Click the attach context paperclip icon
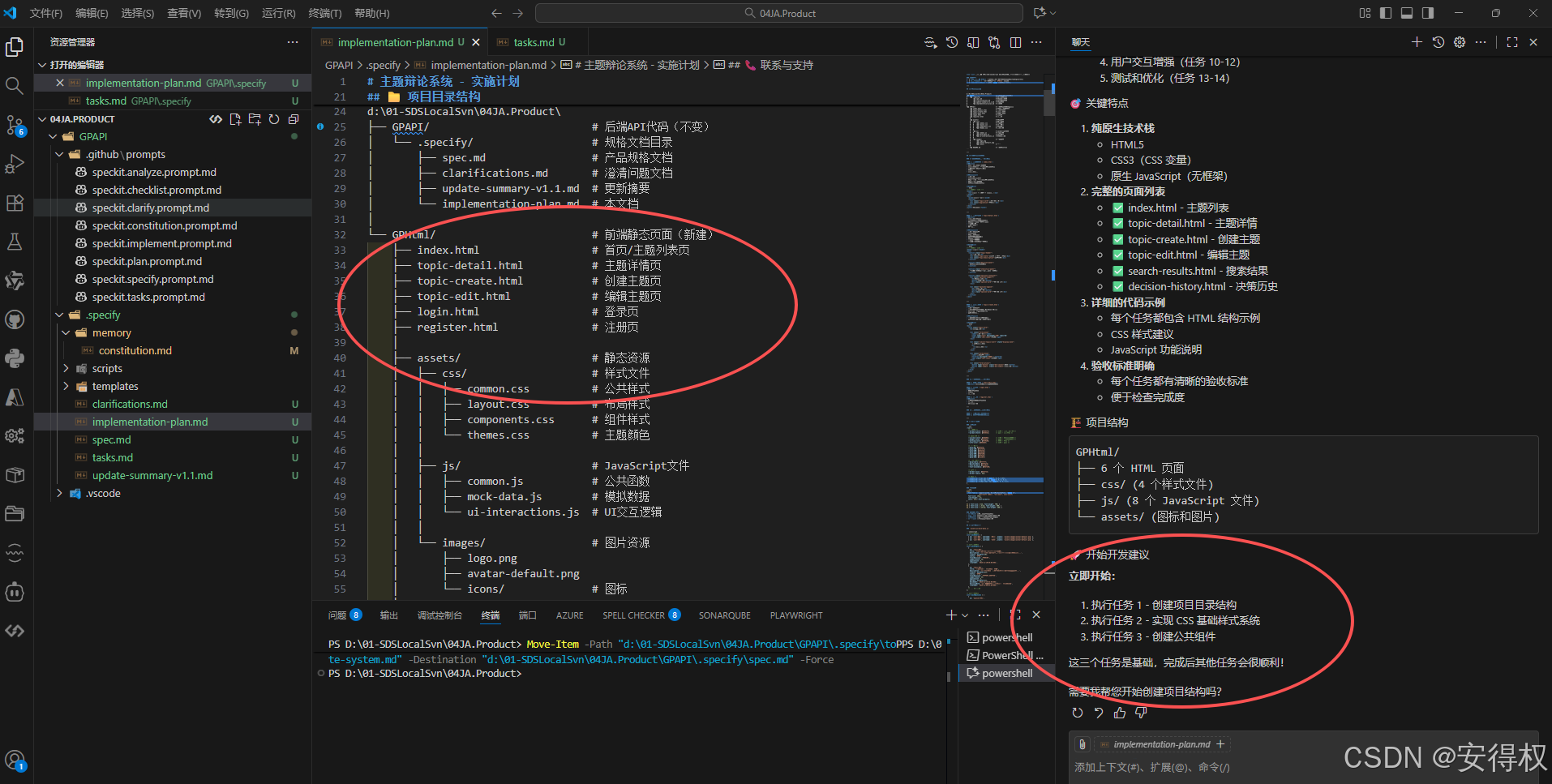Image resolution: width=1552 pixels, height=784 pixels. 1082,744
